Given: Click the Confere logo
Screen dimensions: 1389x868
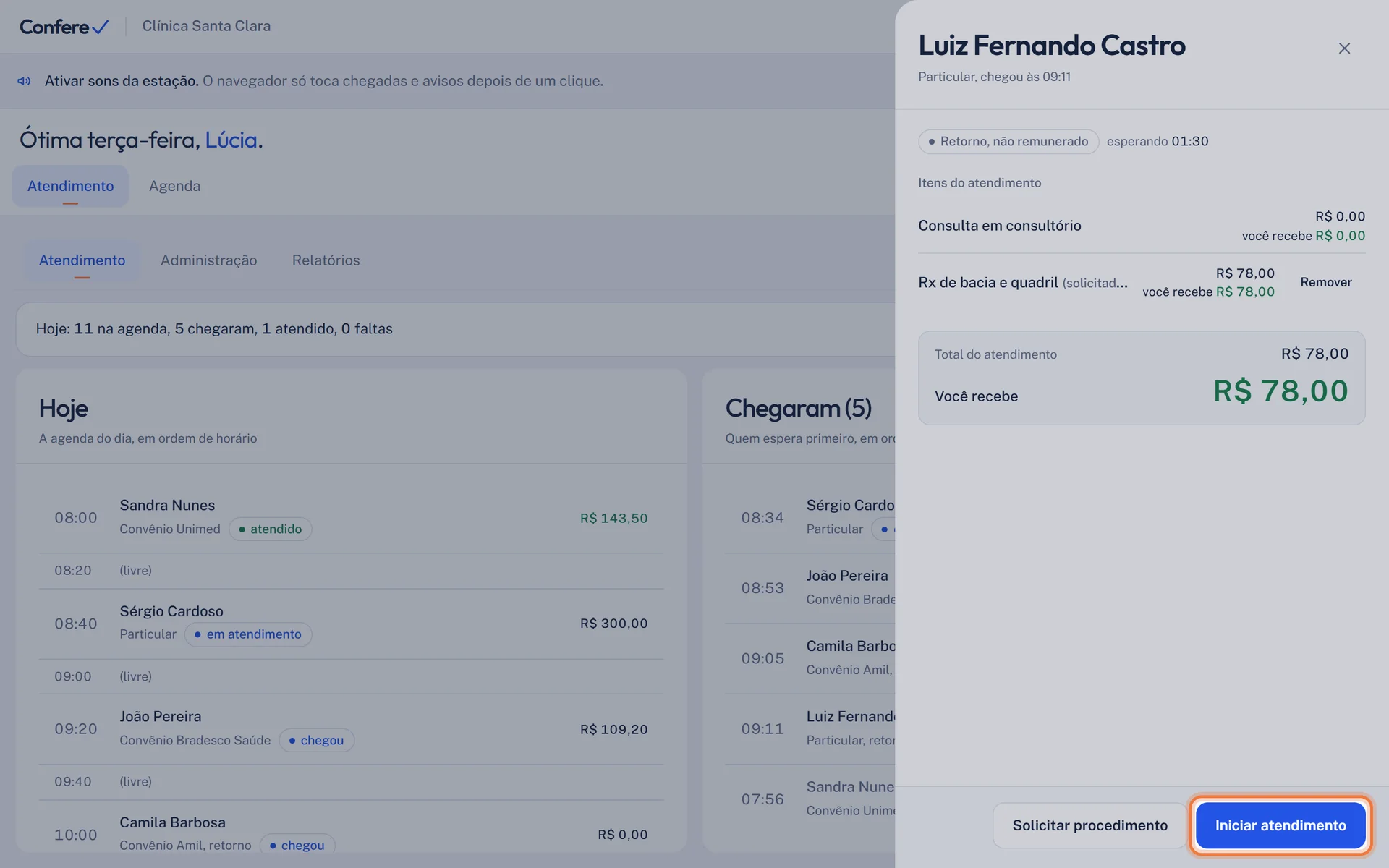Looking at the screenshot, I should [x=64, y=27].
